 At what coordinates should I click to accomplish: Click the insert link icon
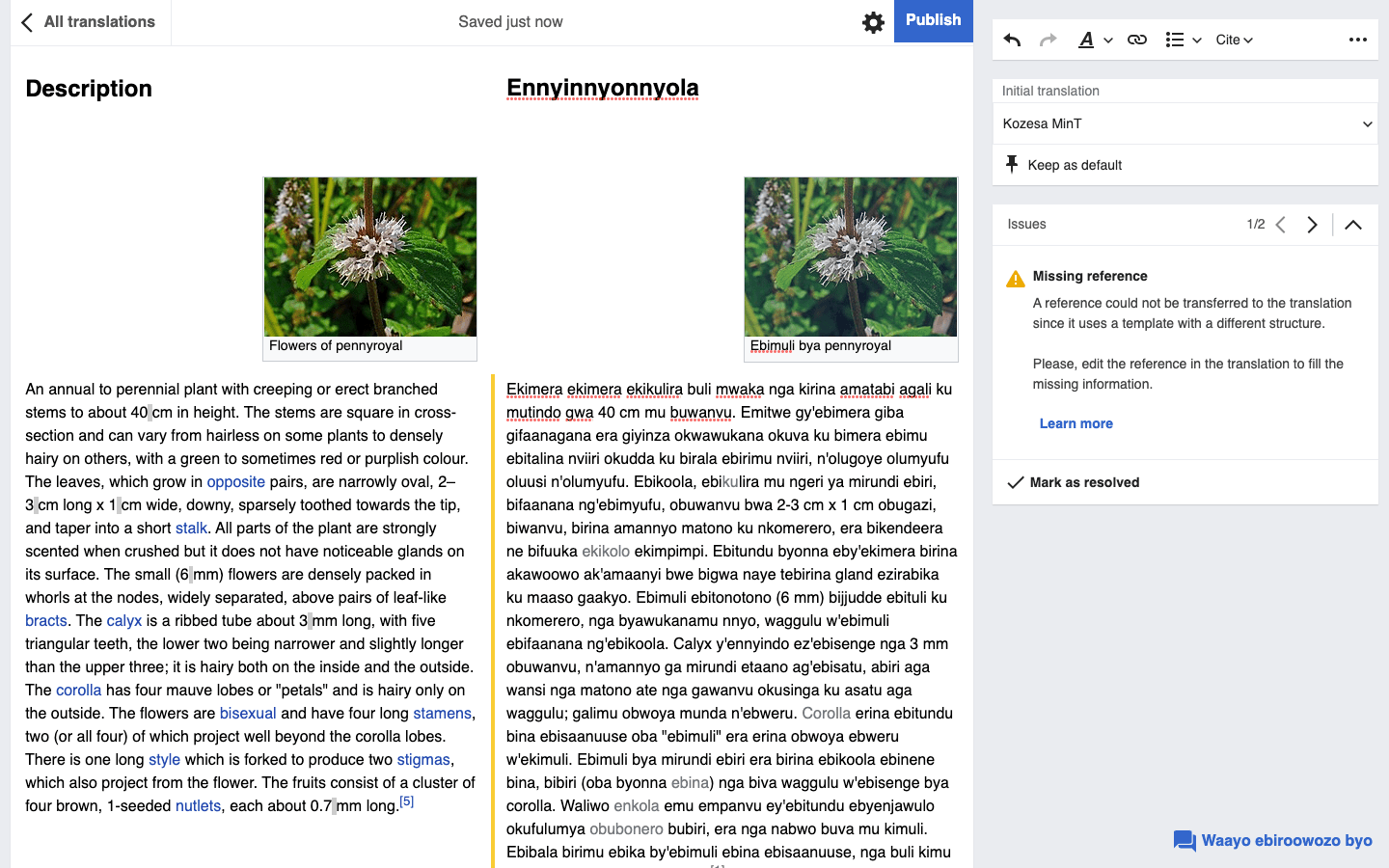point(1137,40)
